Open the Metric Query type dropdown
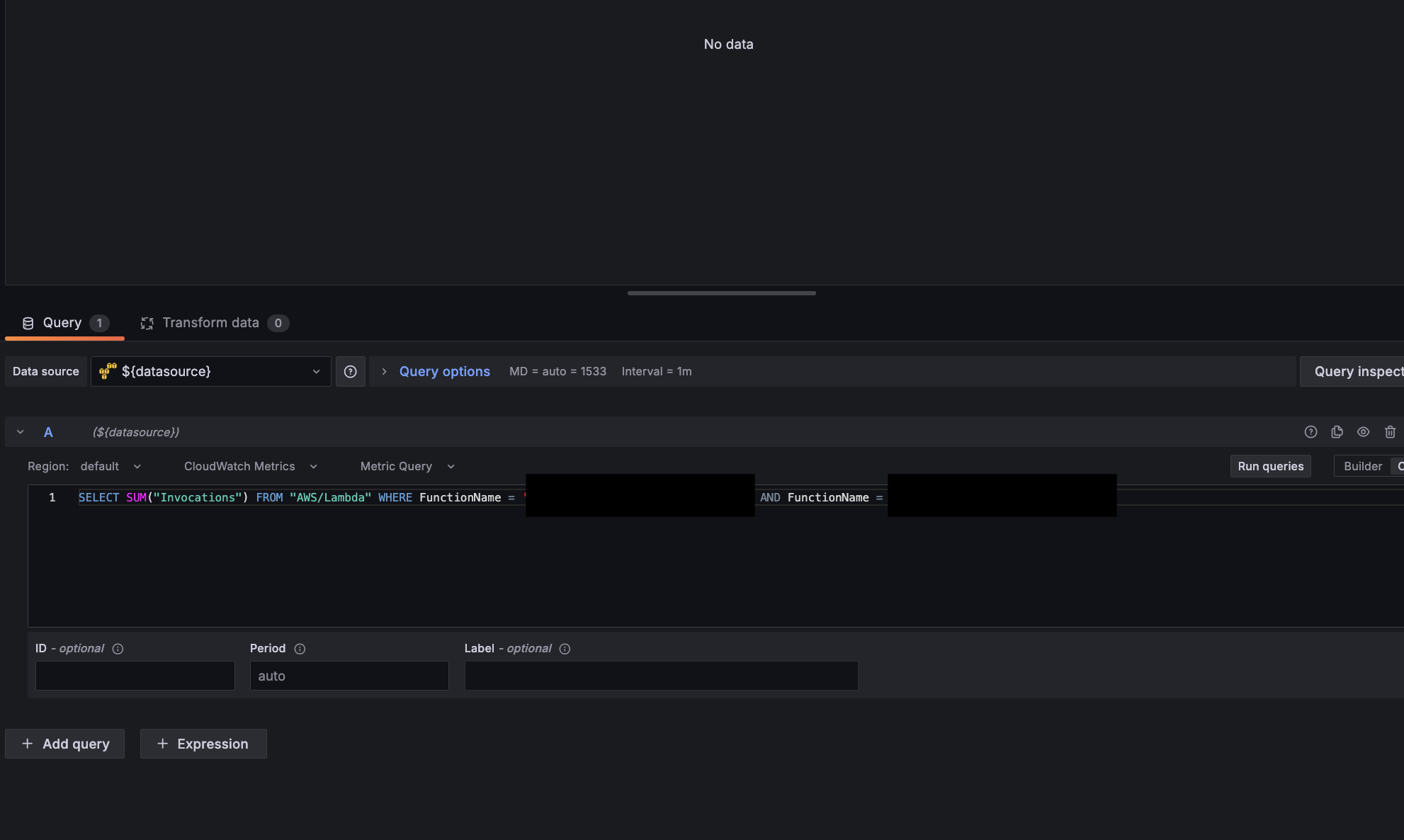 pyautogui.click(x=407, y=466)
